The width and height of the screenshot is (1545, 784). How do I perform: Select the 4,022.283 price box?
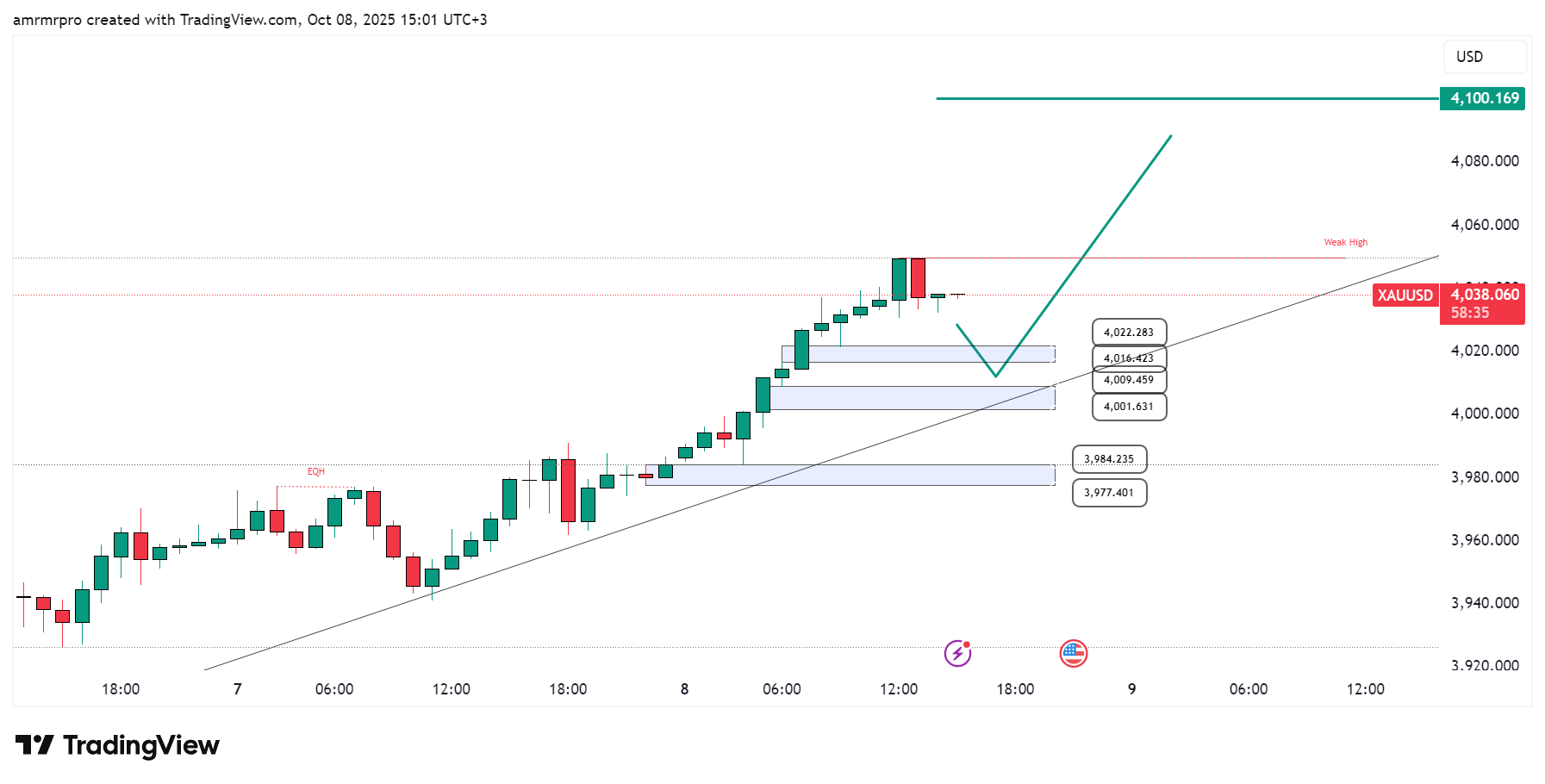(1129, 333)
